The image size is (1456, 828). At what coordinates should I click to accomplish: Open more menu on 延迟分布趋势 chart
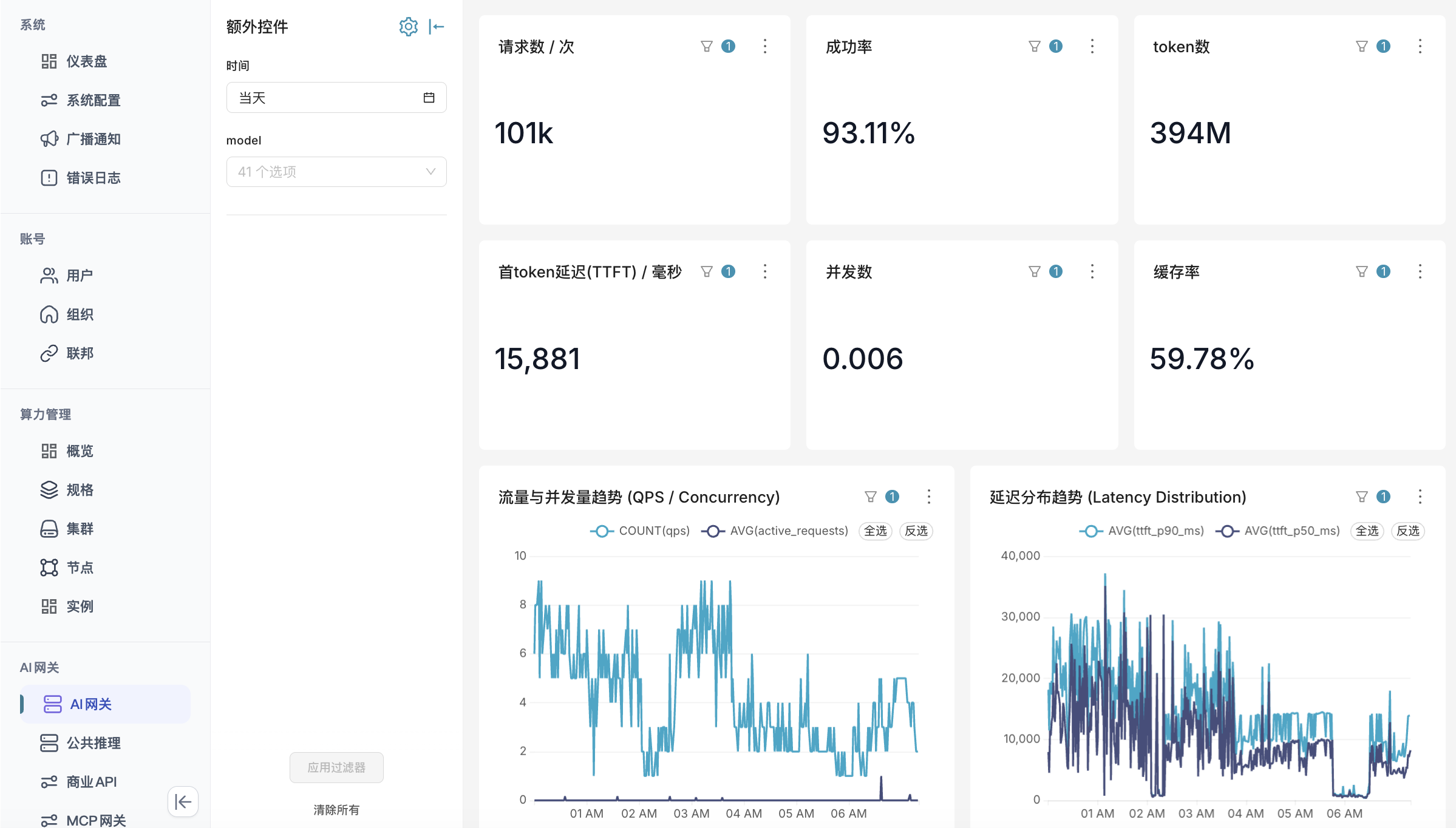[1420, 497]
